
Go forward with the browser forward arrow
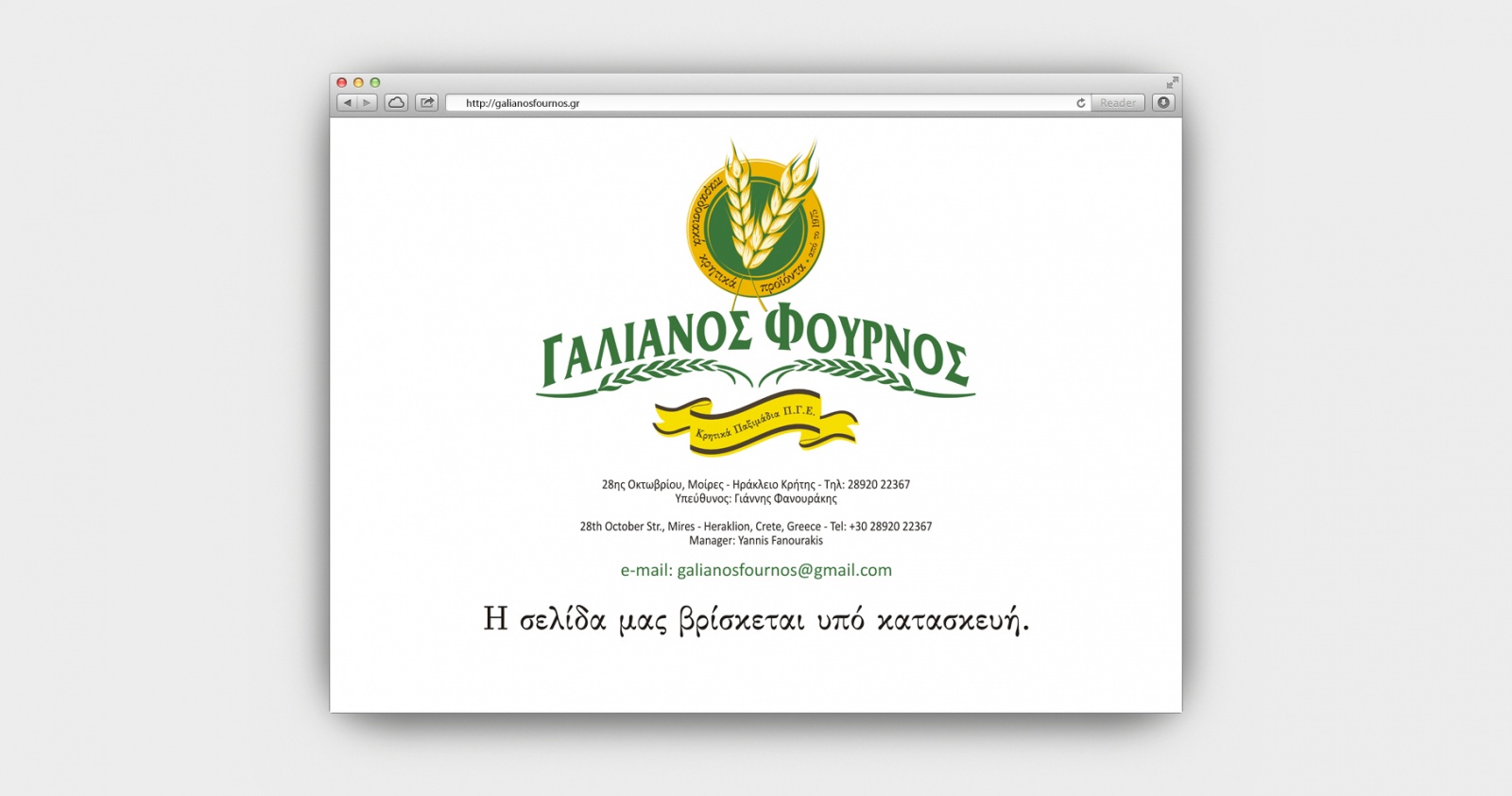368,102
